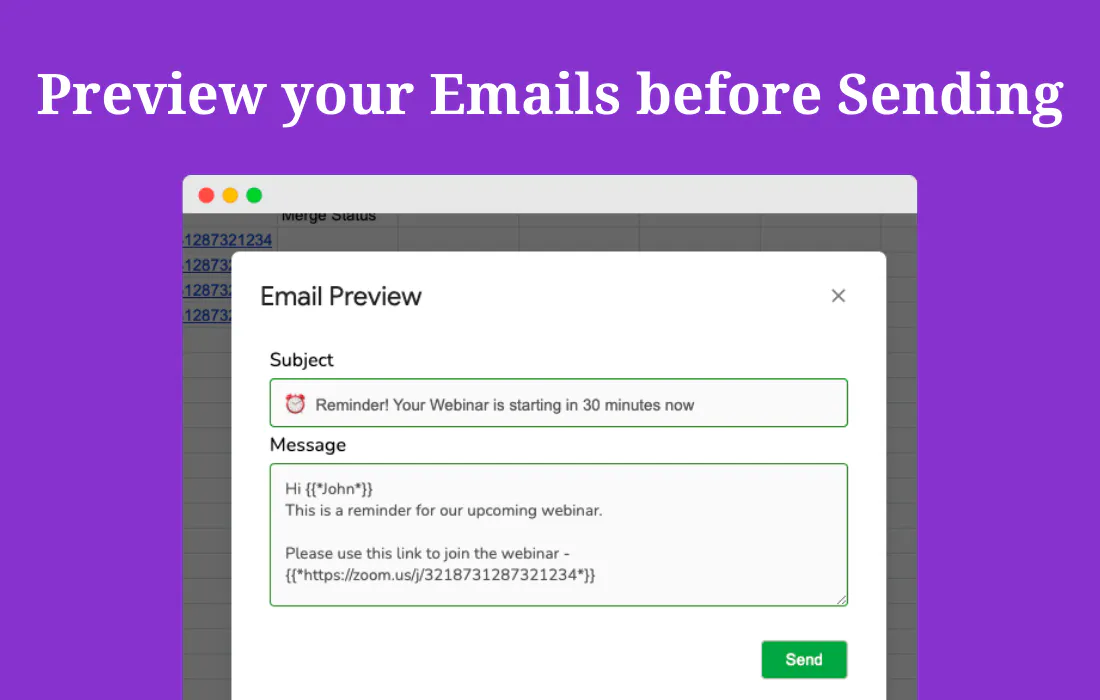Click the third truncated number link
The image size is (1100, 700).
pos(207,290)
